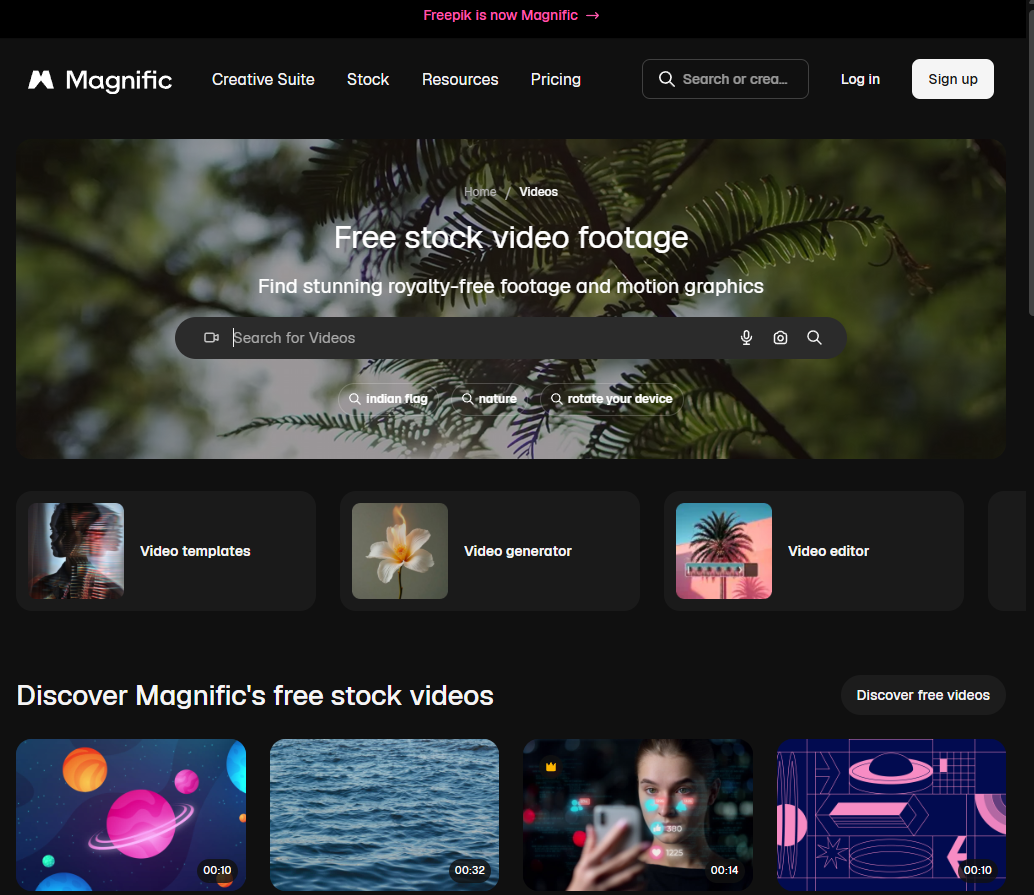The width and height of the screenshot is (1034, 895).
Task: Open the woman with phone video 00:14
Action: [x=638, y=815]
